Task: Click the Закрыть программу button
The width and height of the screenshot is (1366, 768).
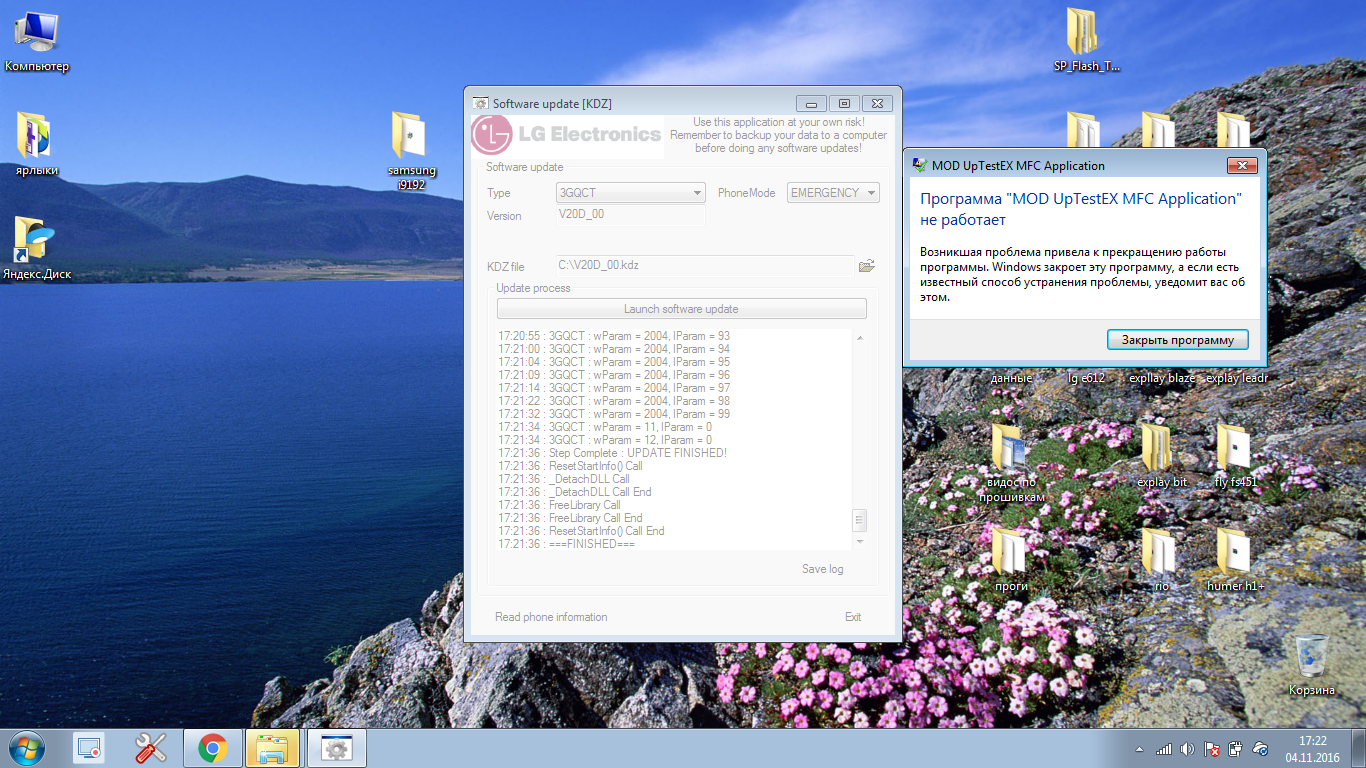Action: point(1177,340)
